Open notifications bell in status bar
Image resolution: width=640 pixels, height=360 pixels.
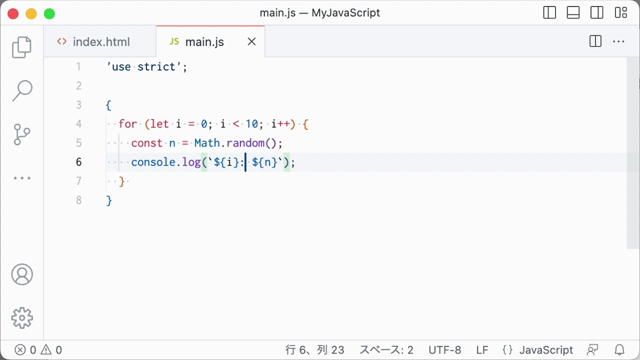click(x=620, y=350)
